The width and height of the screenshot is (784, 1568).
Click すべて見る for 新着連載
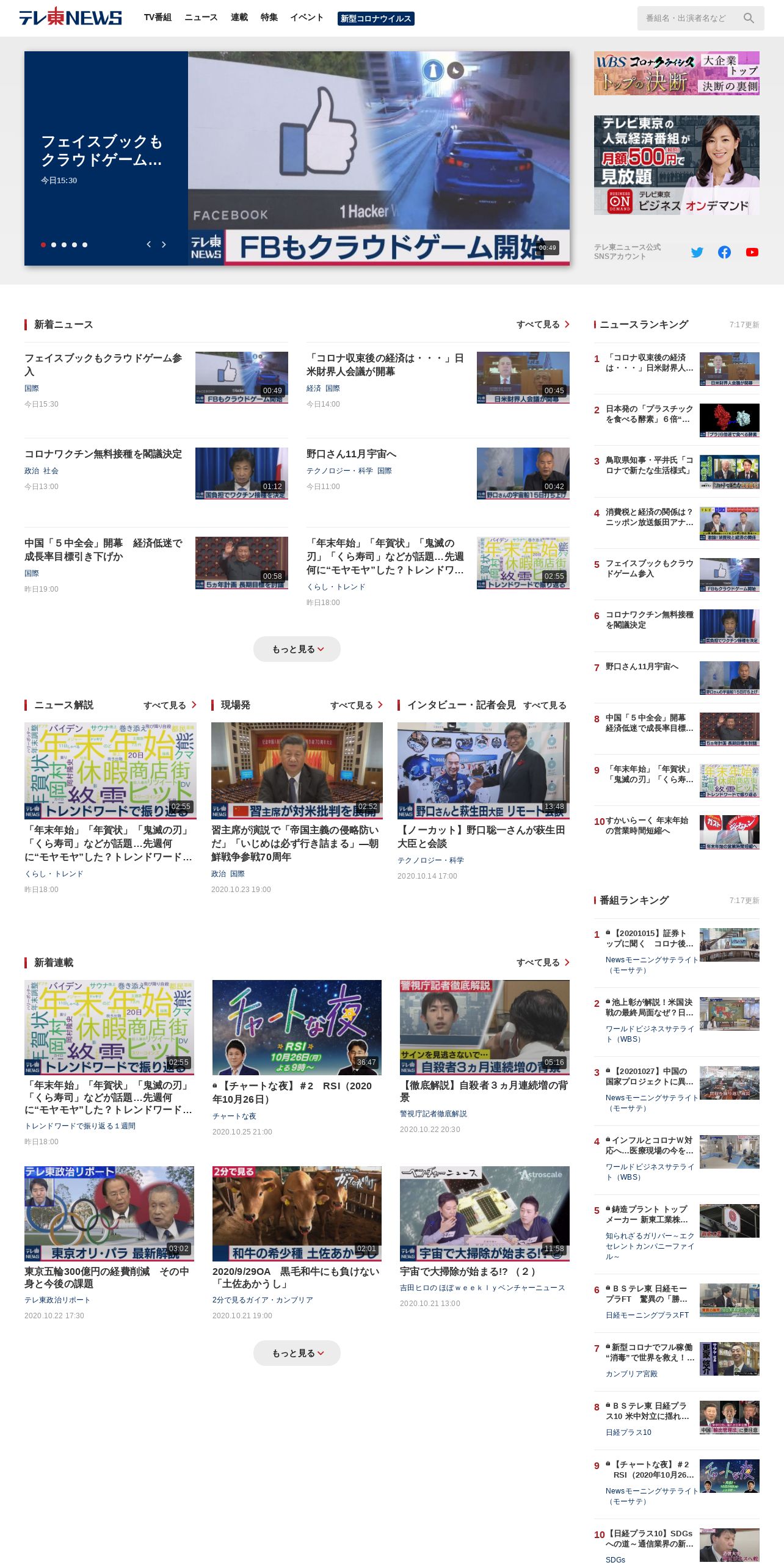543,962
